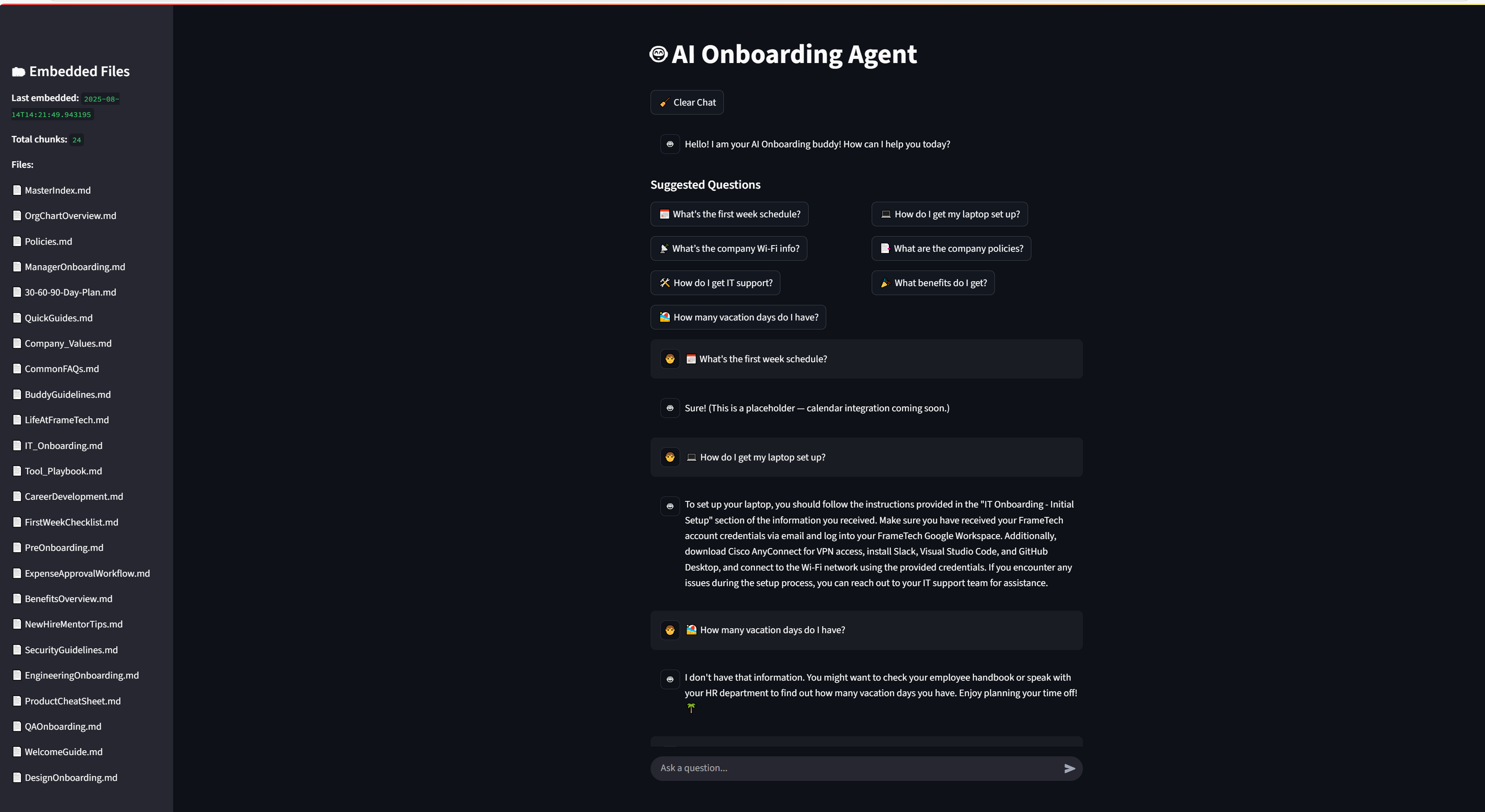Click the Clear Chat button

pos(687,103)
